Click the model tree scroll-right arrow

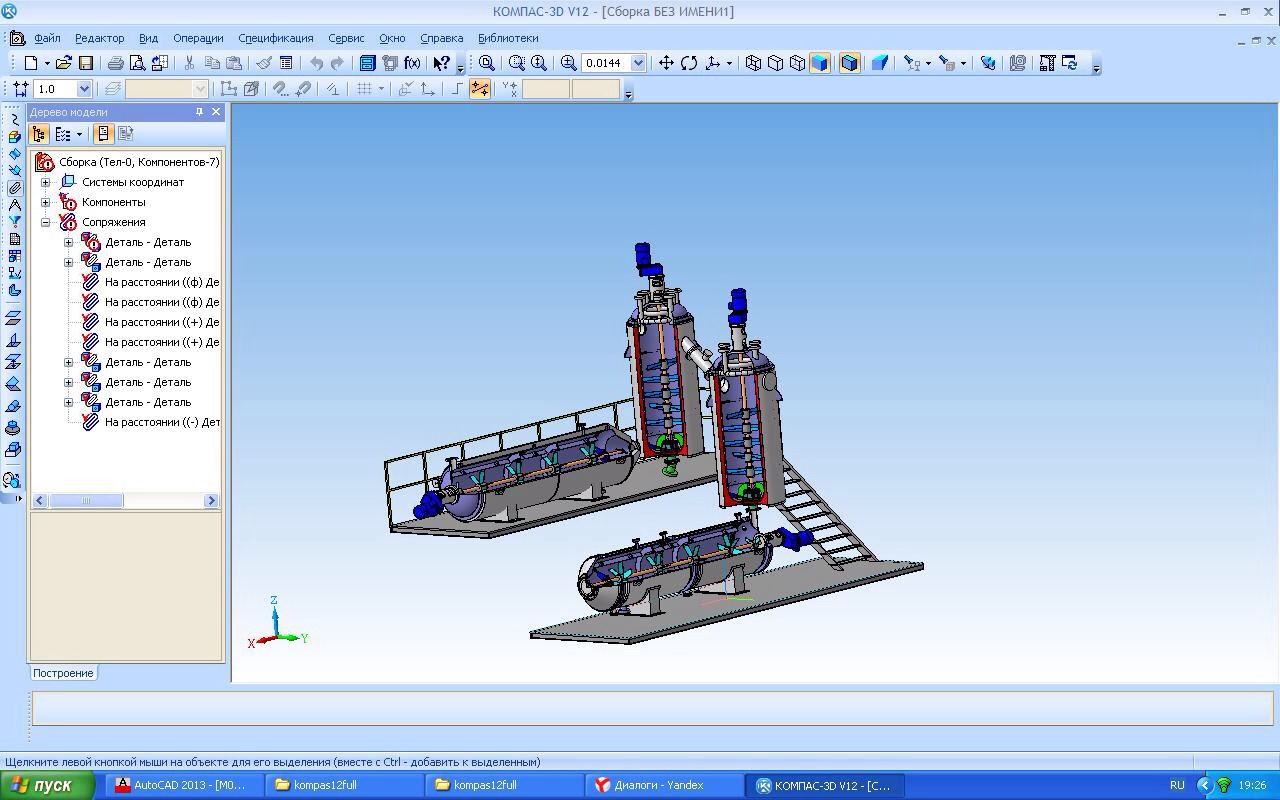pos(211,500)
